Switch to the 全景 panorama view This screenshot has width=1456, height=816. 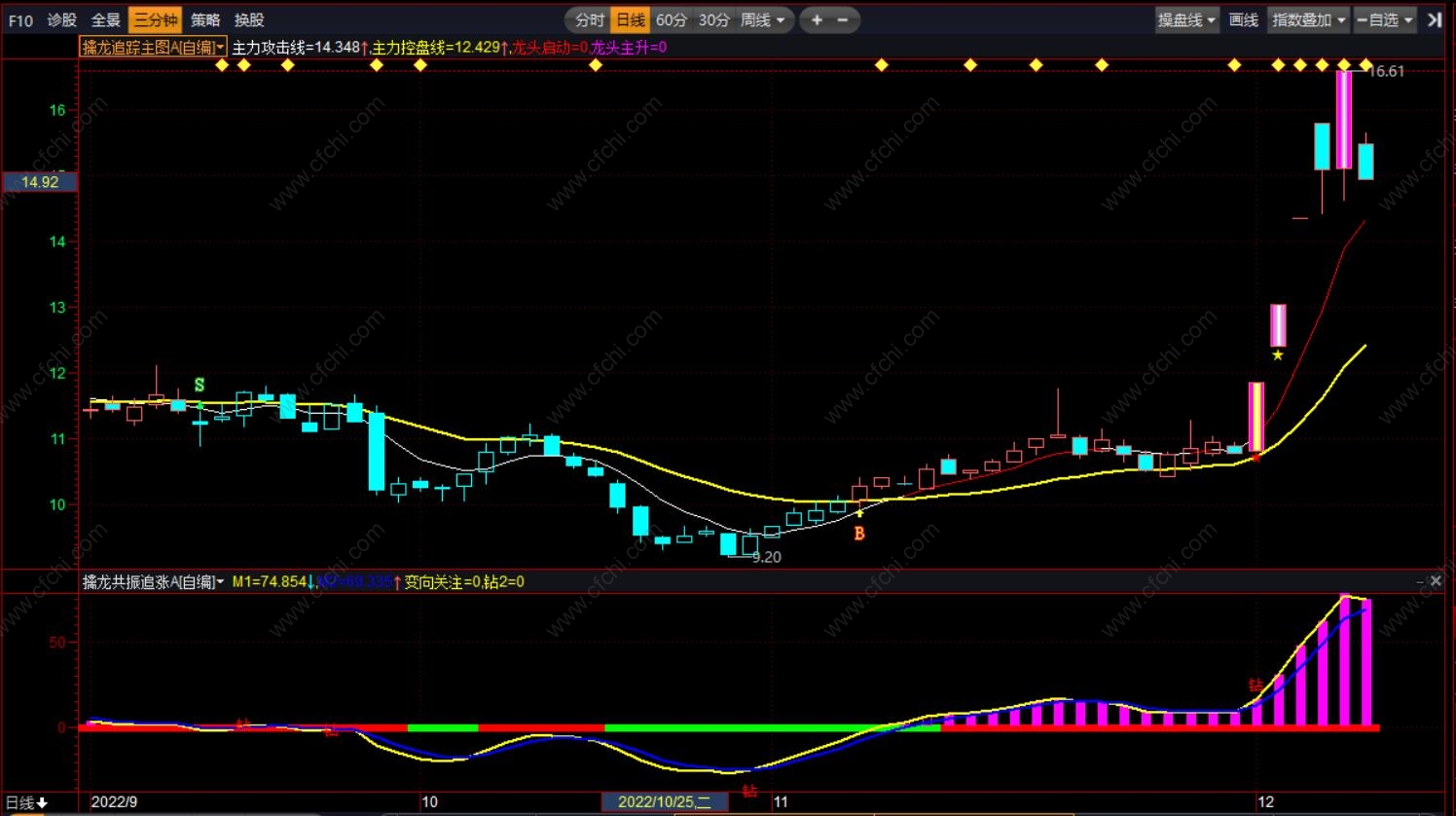[x=105, y=19]
